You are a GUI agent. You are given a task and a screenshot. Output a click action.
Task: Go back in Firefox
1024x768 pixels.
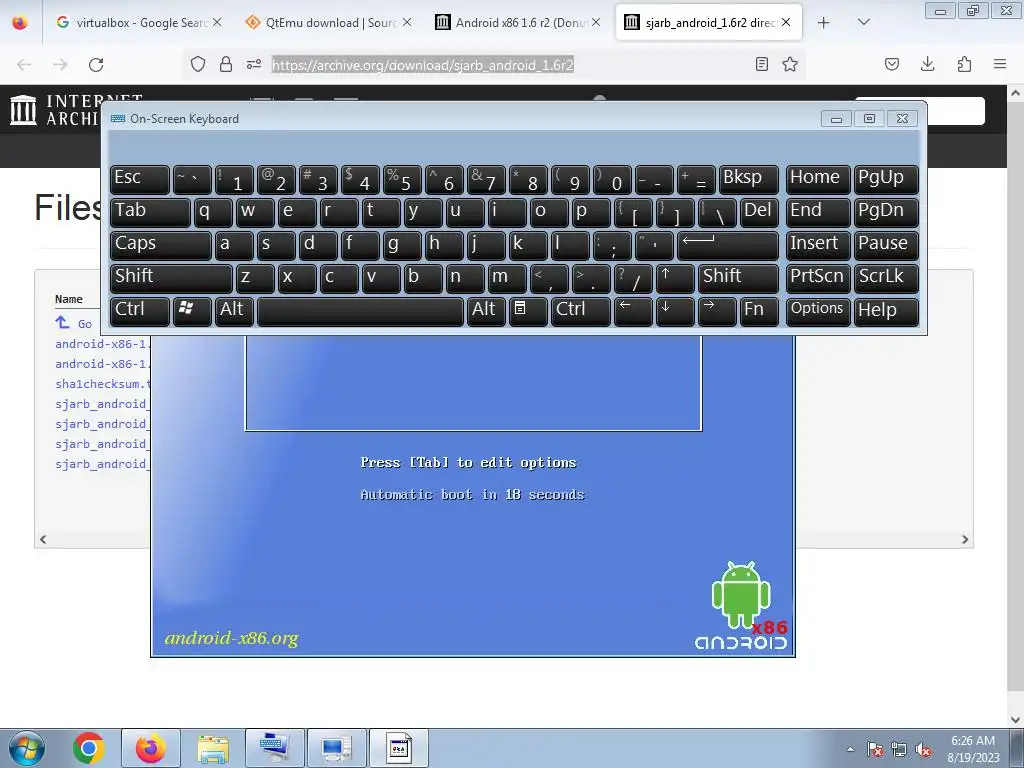pyautogui.click(x=24, y=64)
